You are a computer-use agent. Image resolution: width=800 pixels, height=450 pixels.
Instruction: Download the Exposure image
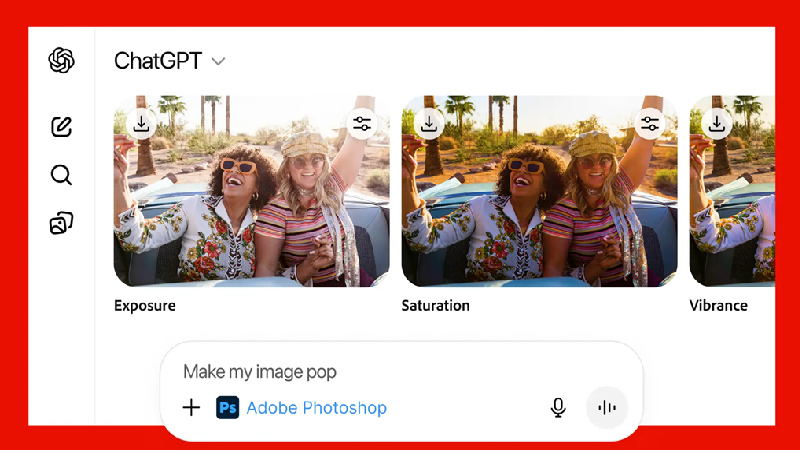click(x=141, y=123)
